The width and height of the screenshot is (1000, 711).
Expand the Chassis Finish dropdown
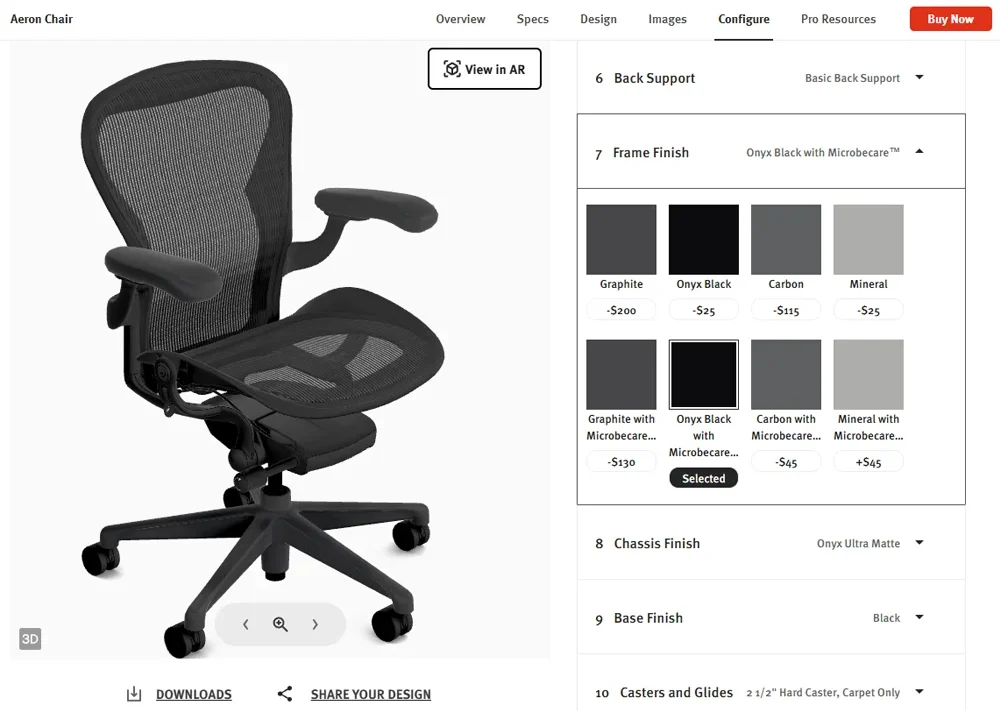pos(919,543)
